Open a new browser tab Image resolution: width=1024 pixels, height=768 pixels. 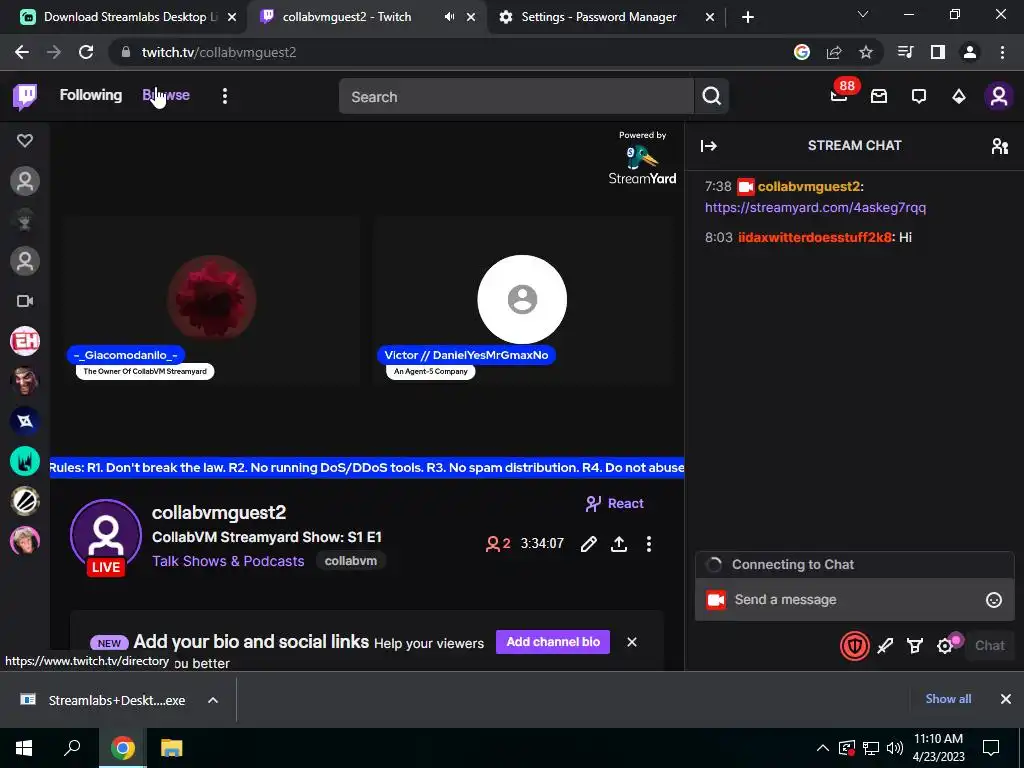tap(748, 17)
